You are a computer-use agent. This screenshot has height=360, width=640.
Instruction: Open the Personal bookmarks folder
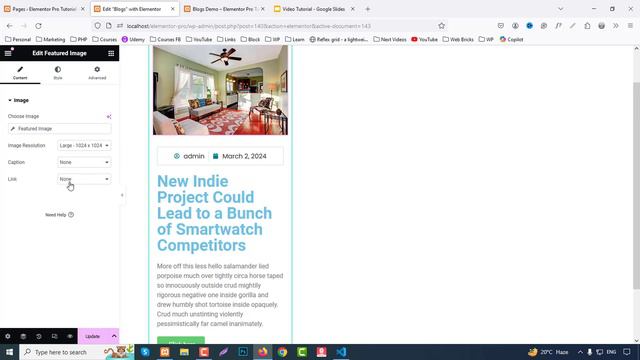(x=18, y=40)
